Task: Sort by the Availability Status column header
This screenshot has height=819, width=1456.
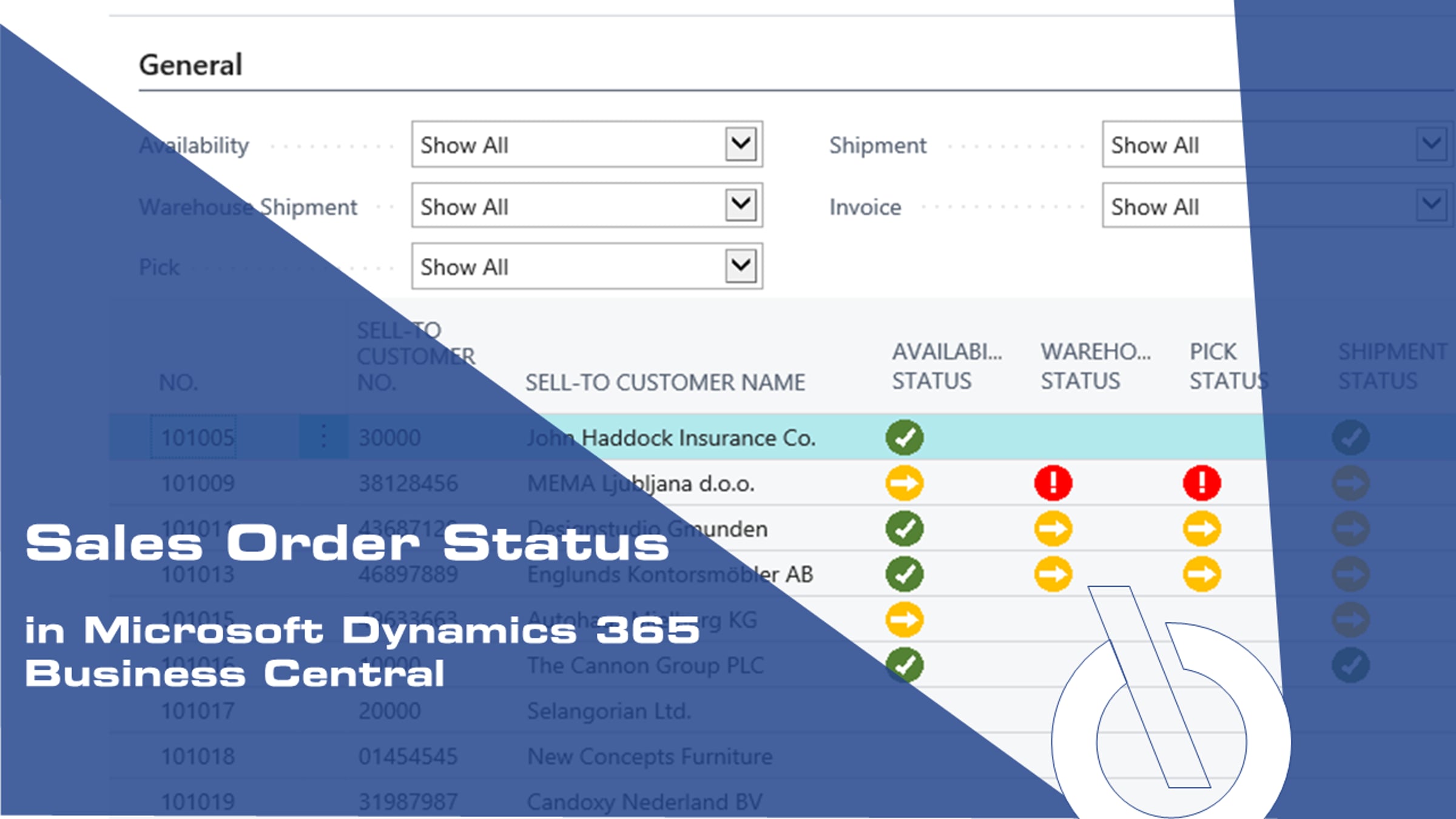Action: 946,366
